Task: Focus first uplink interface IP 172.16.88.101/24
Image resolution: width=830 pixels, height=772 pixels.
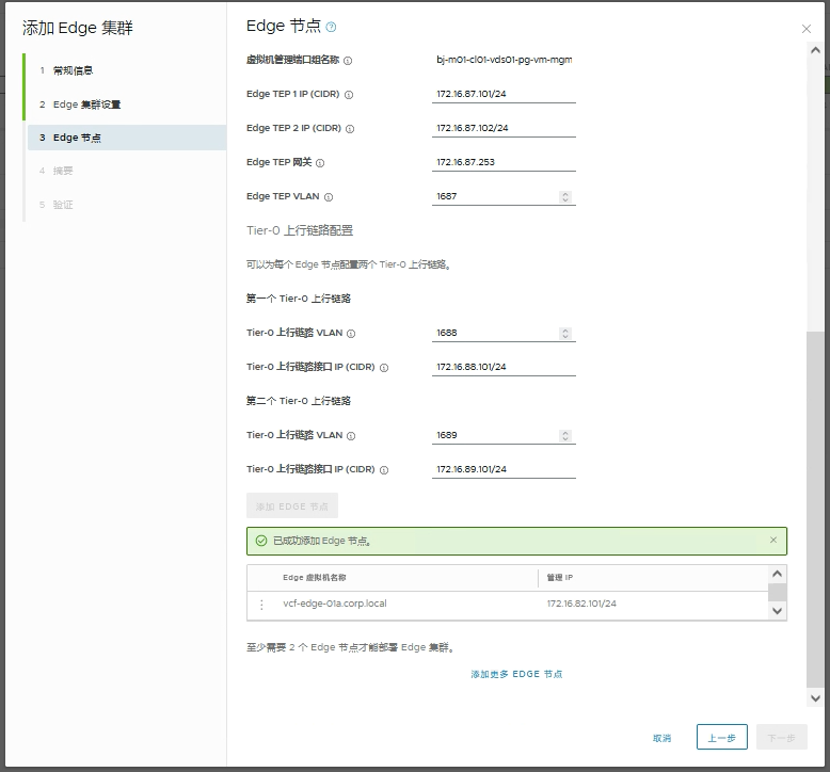Action: [x=504, y=367]
